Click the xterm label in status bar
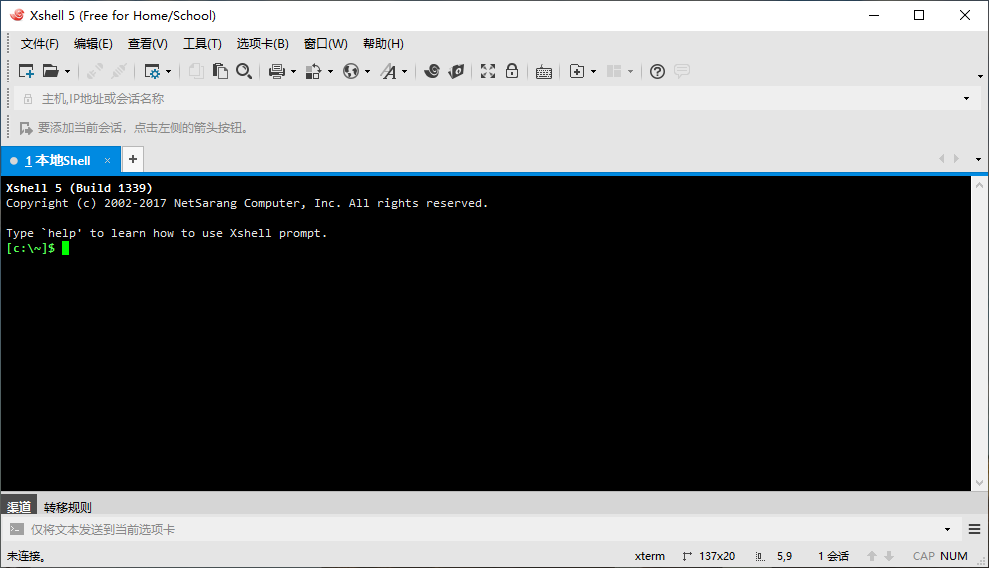The image size is (989, 568). tap(650, 556)
